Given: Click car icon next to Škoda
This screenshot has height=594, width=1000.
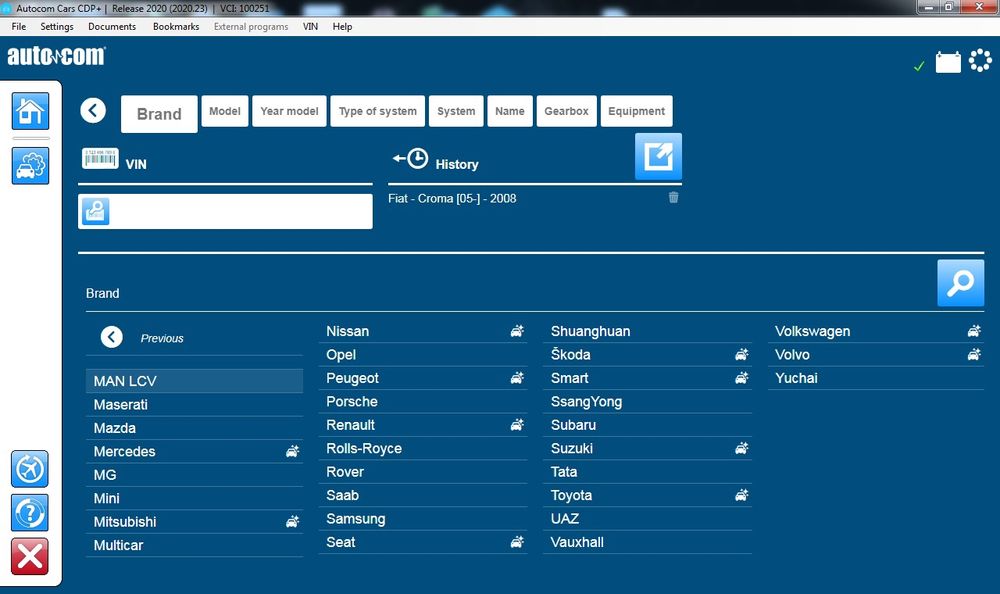Looking at the screenshot, I should [742, 354].
